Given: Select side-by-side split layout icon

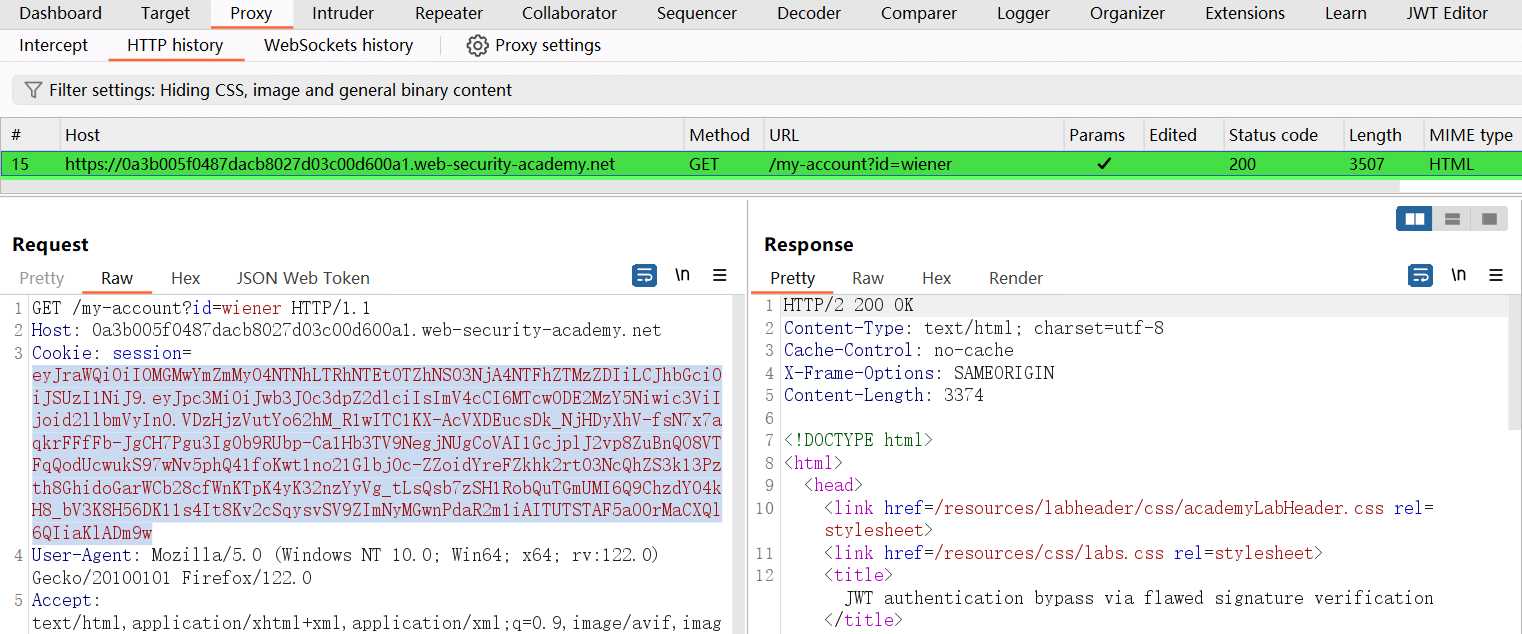Looking at the screenshot, I should 1414,219.
